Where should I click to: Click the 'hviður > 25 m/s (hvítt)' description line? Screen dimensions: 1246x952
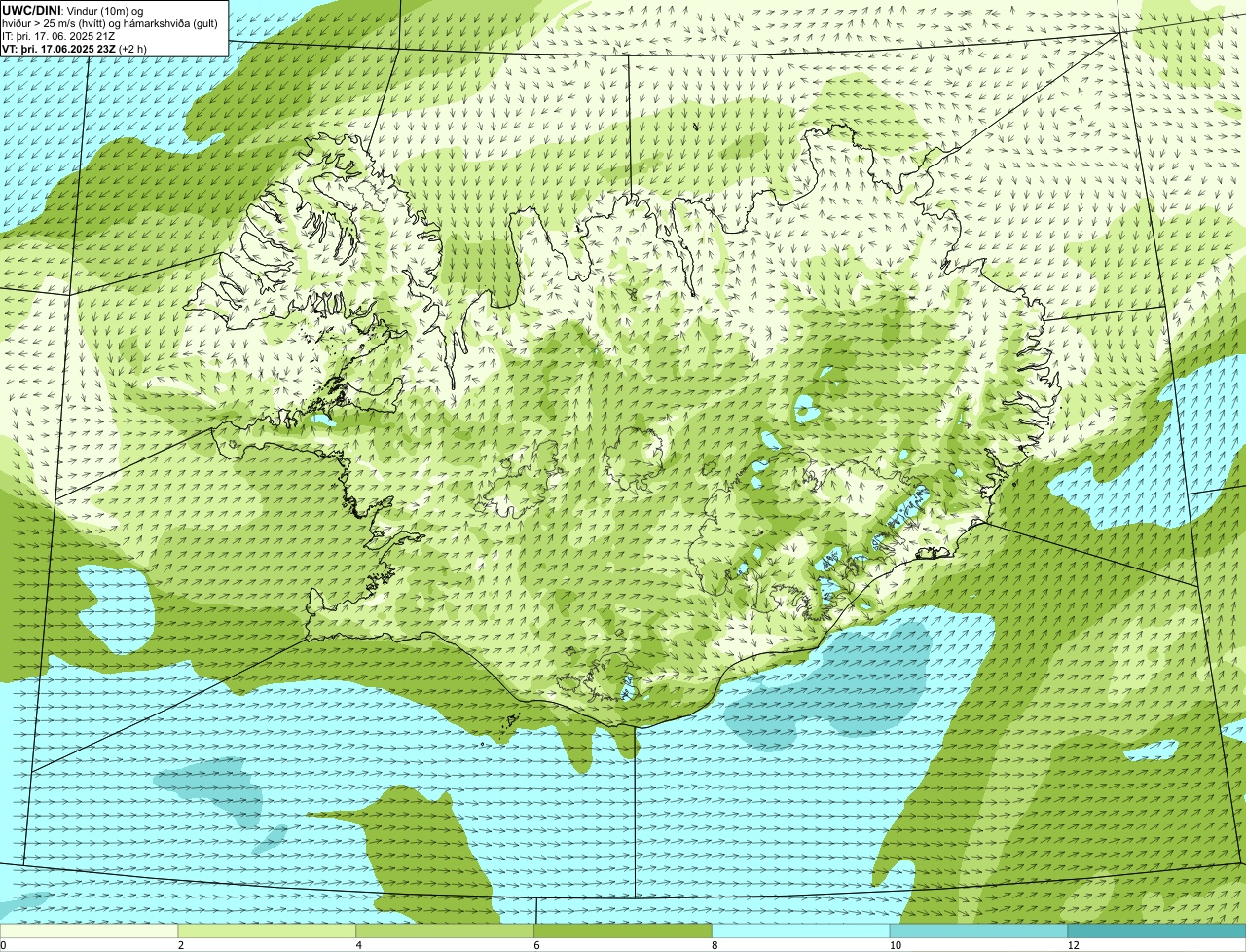tap(112, 22)
